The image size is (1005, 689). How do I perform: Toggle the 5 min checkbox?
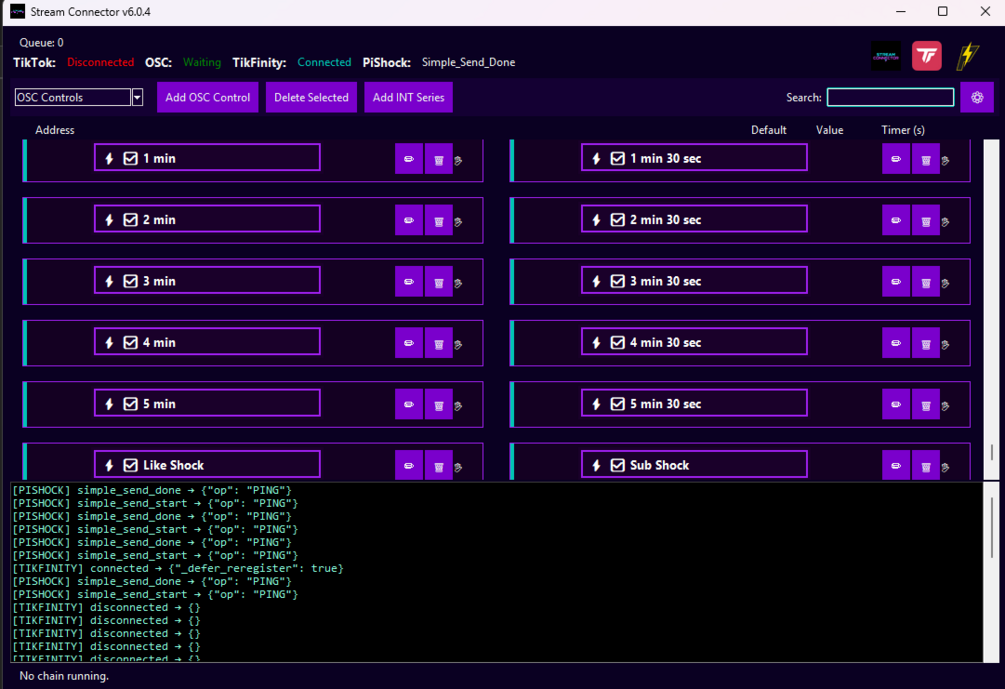click(x=131, y=404)
